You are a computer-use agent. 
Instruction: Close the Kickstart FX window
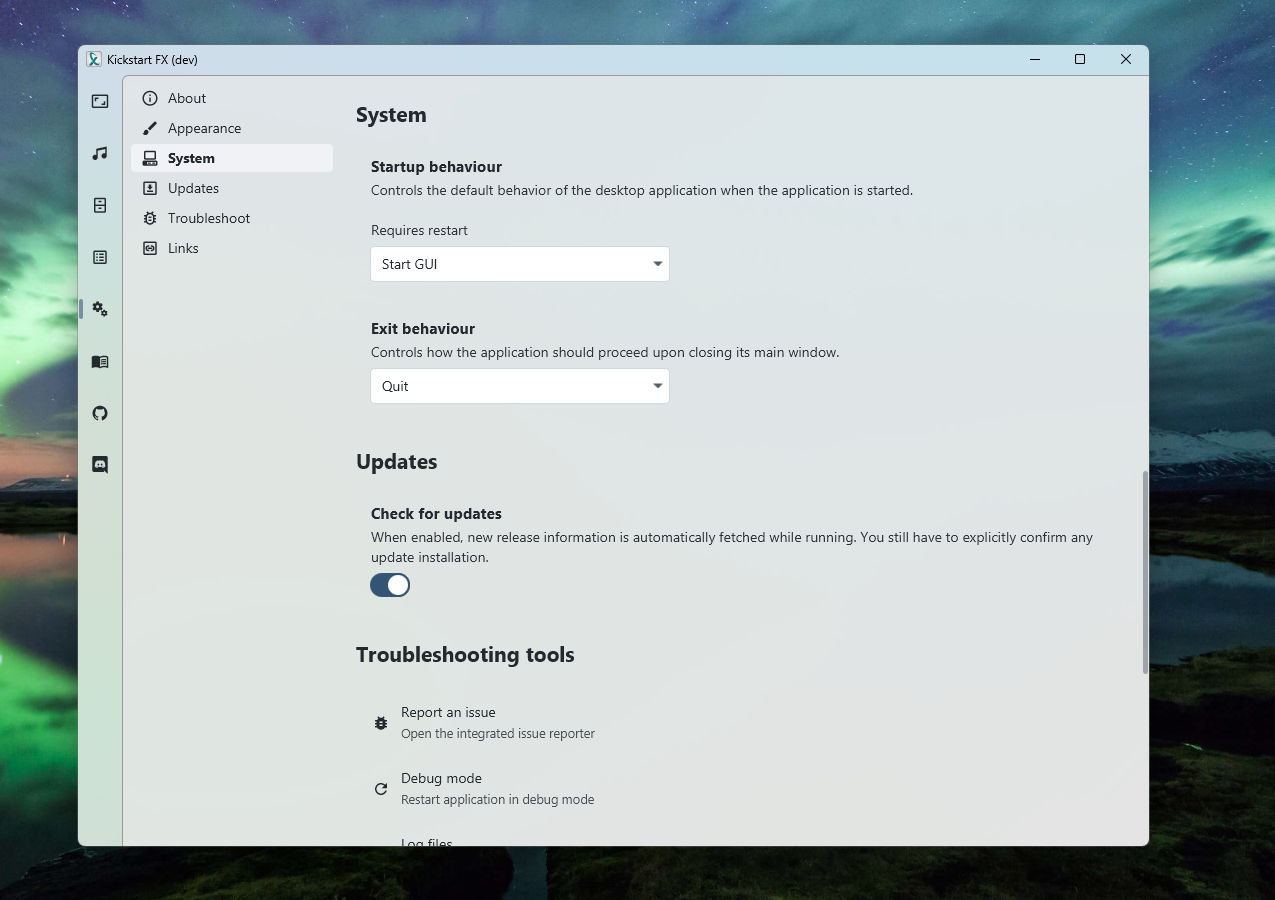[1126, 60]
